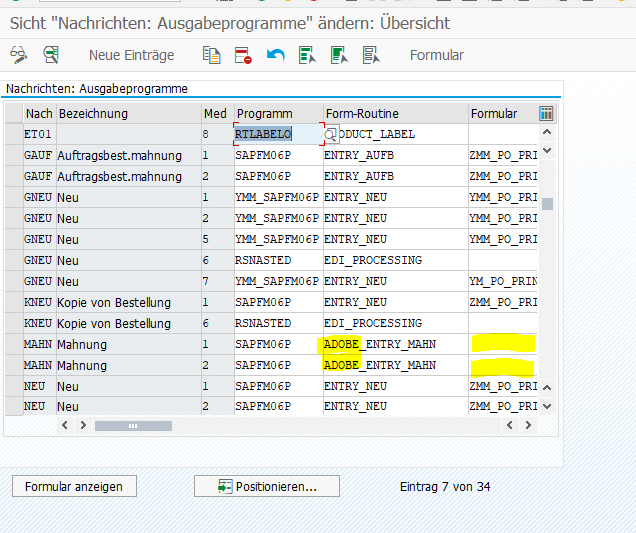Click the Formular anzeigen button
Image resolution: width=636 pixels, height=533 pixels.
[74, 486]
